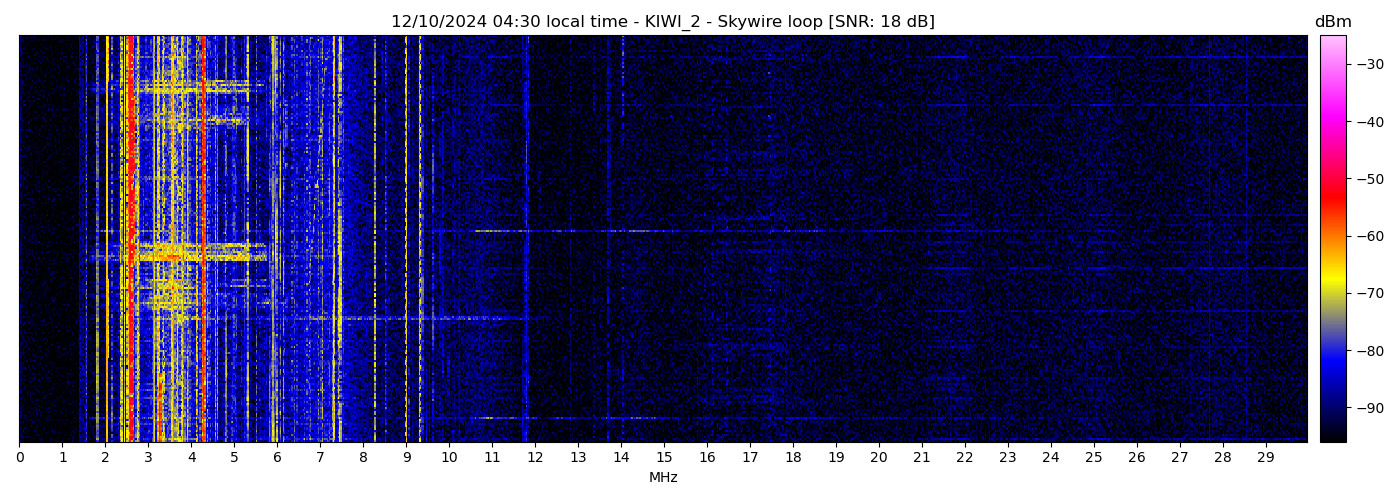Click the plot title with the KIWI_2 text

click(x=662, y=22)
